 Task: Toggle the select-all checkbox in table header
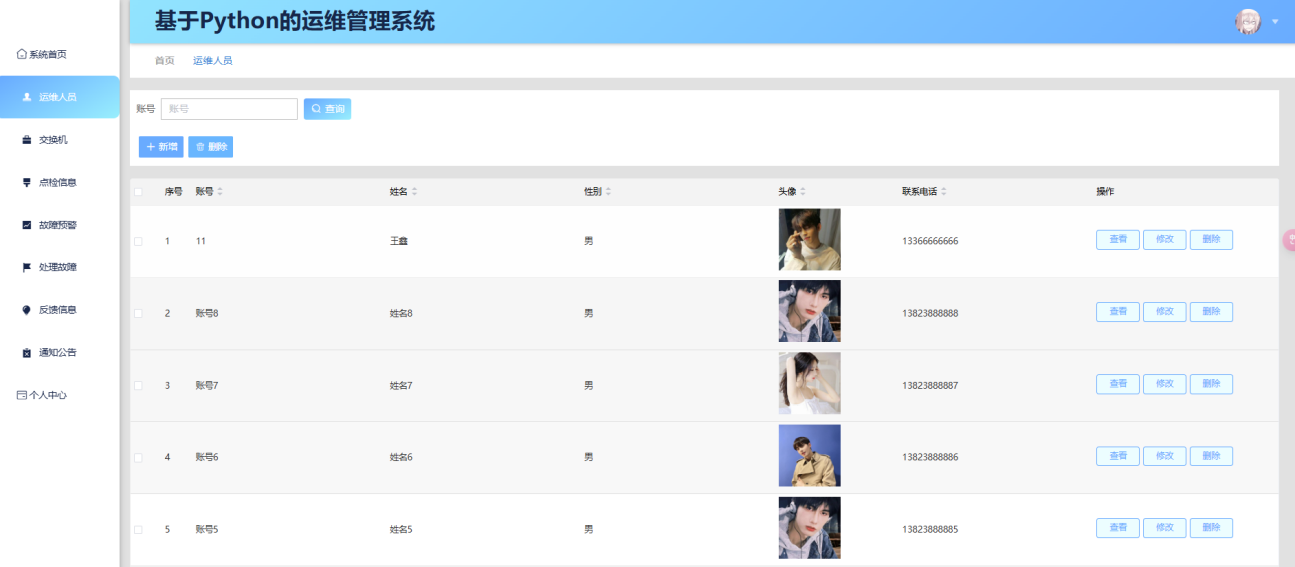point(138,192)
